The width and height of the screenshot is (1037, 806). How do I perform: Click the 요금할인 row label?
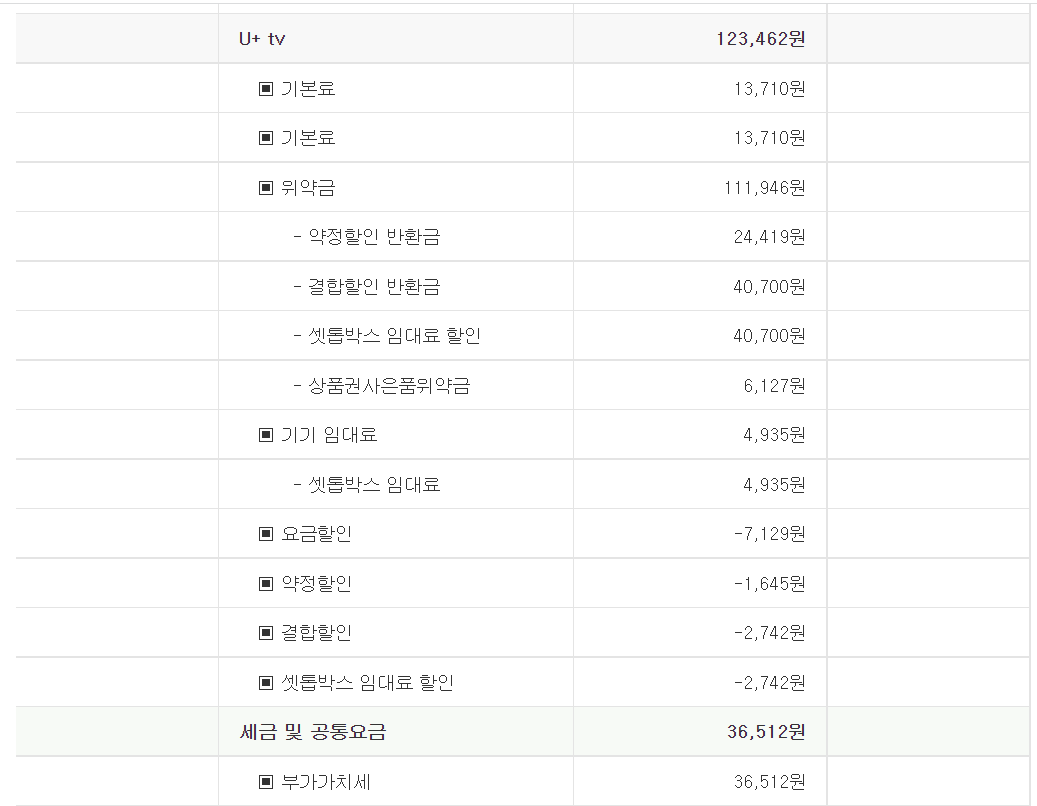(x=316, y=534)
